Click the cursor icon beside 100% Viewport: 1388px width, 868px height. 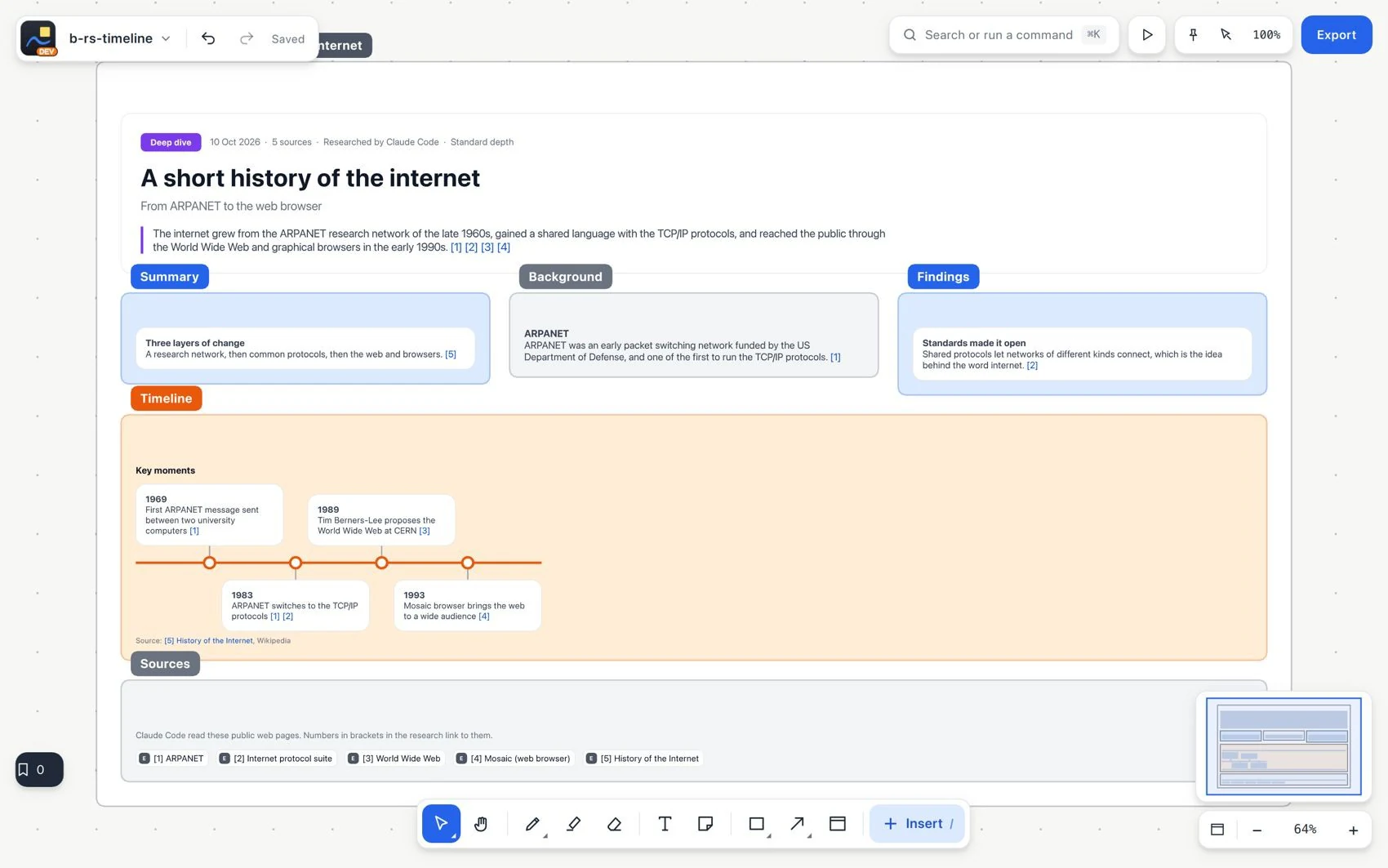1226,34
